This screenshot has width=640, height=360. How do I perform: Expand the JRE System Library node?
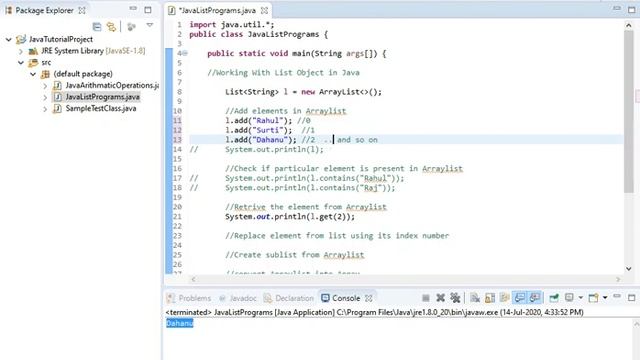[21, 51]
